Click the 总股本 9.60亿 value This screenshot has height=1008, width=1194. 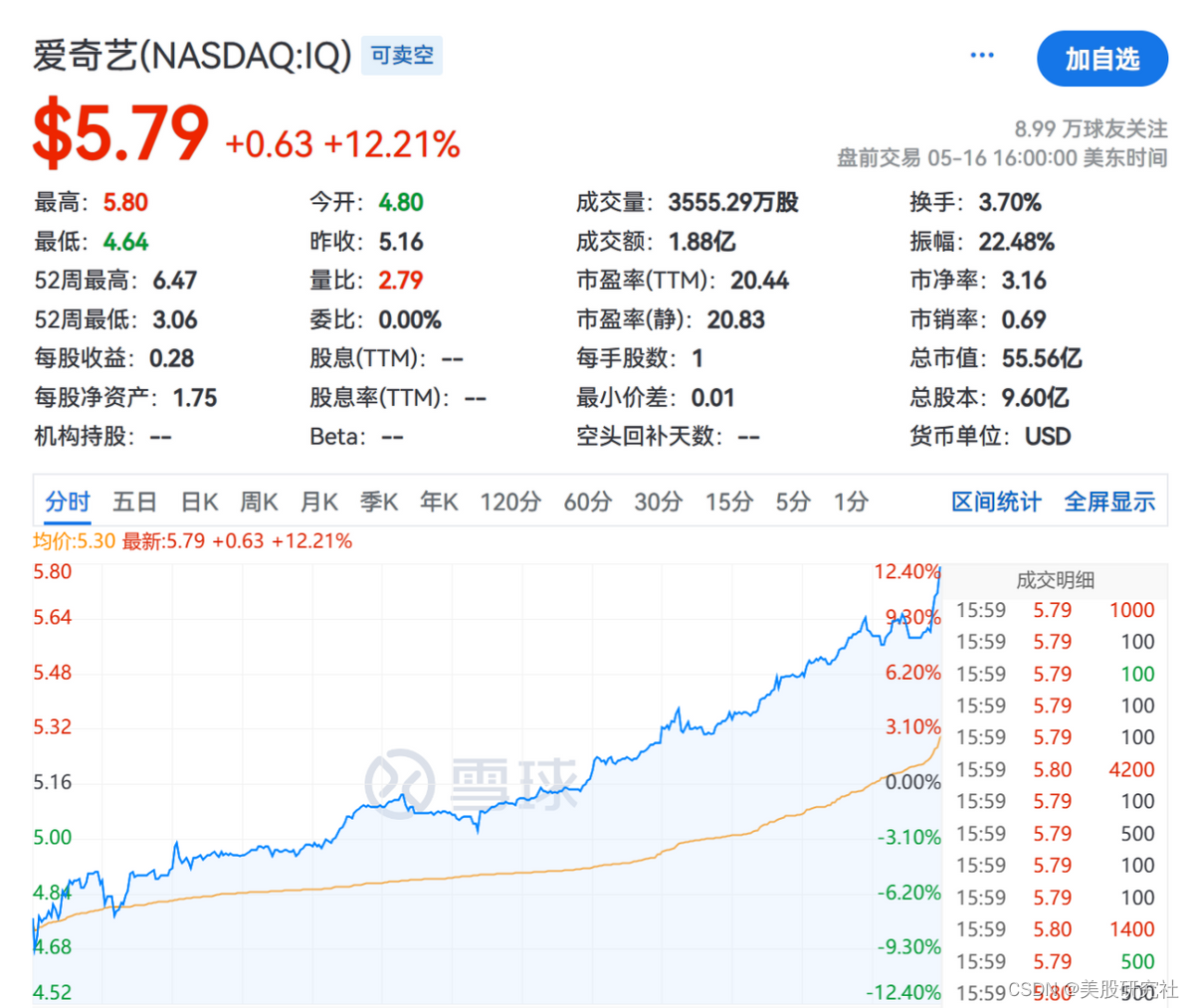[1036, 398]
